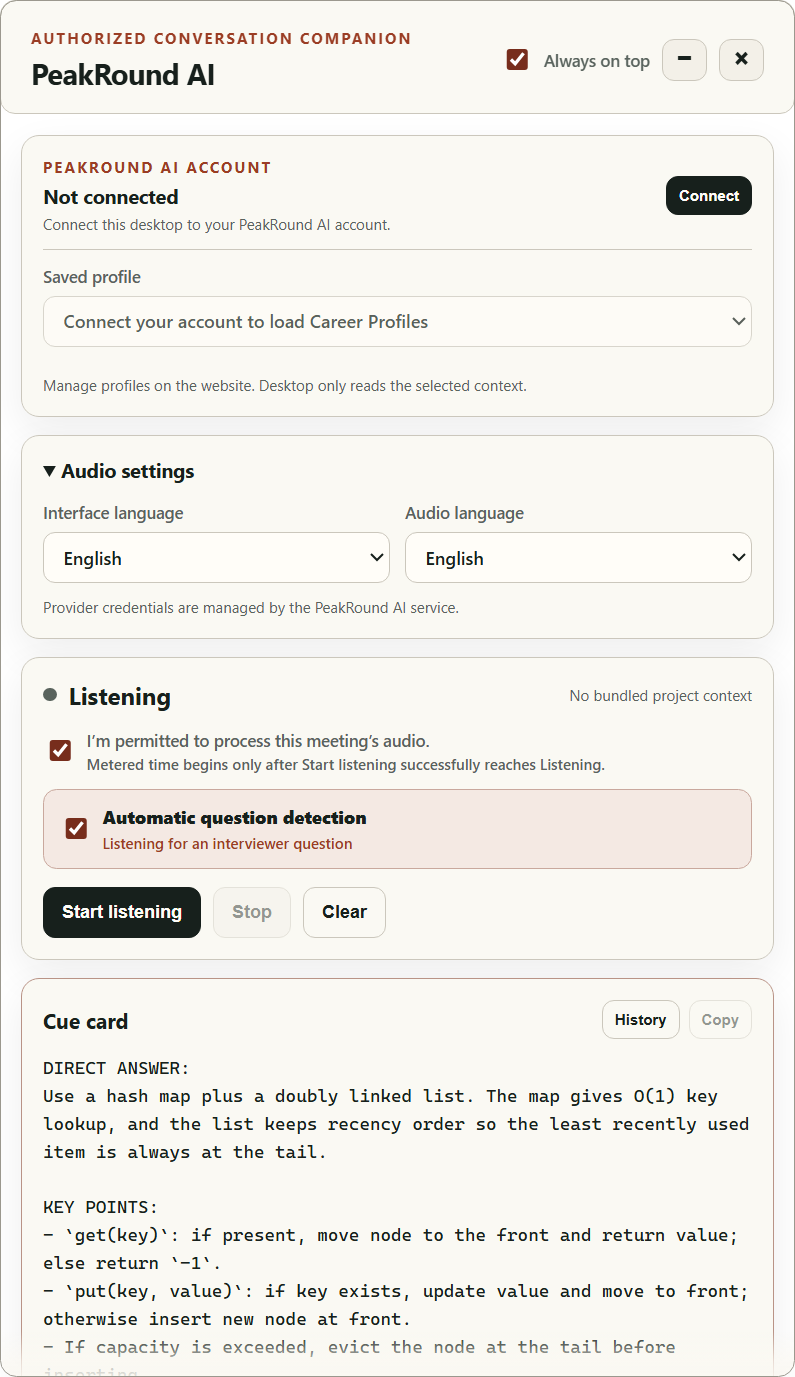Click the 'KEY POINTS:' line
This screenshot has width=795, height=1377.
pyautogui.click(x=101, y=1207)
